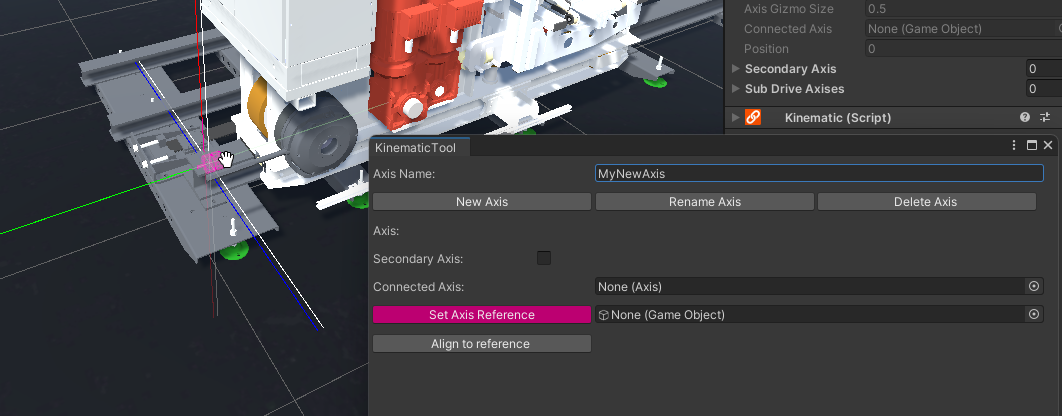Screen dimensions: 1062x416
Task: Click the object picker for Connected Axis
Action: click(x=1034, y=287)
